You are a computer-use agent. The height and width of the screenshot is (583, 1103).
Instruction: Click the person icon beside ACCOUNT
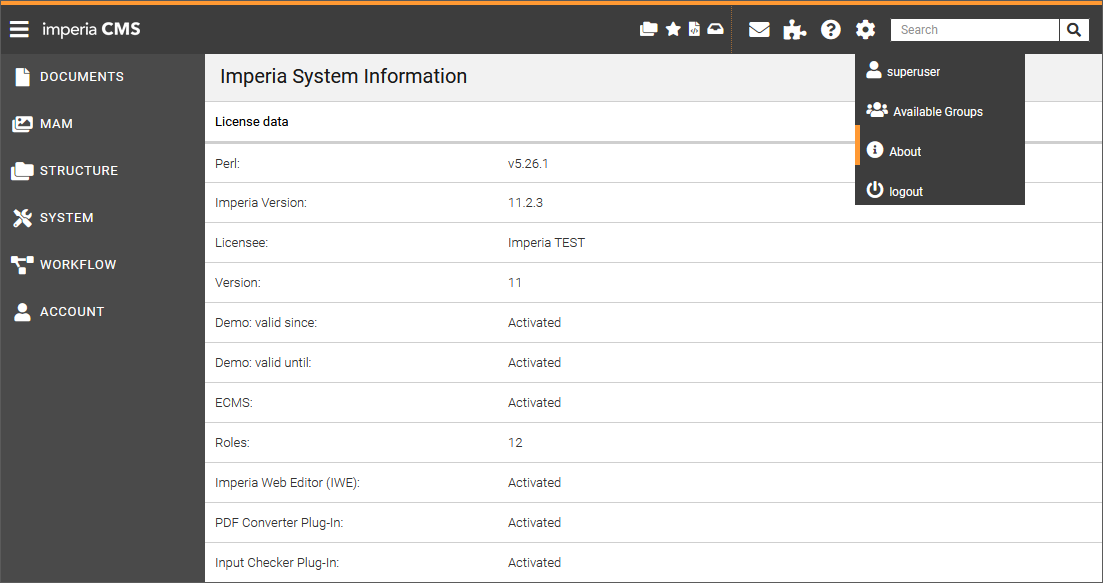(23, 312)
